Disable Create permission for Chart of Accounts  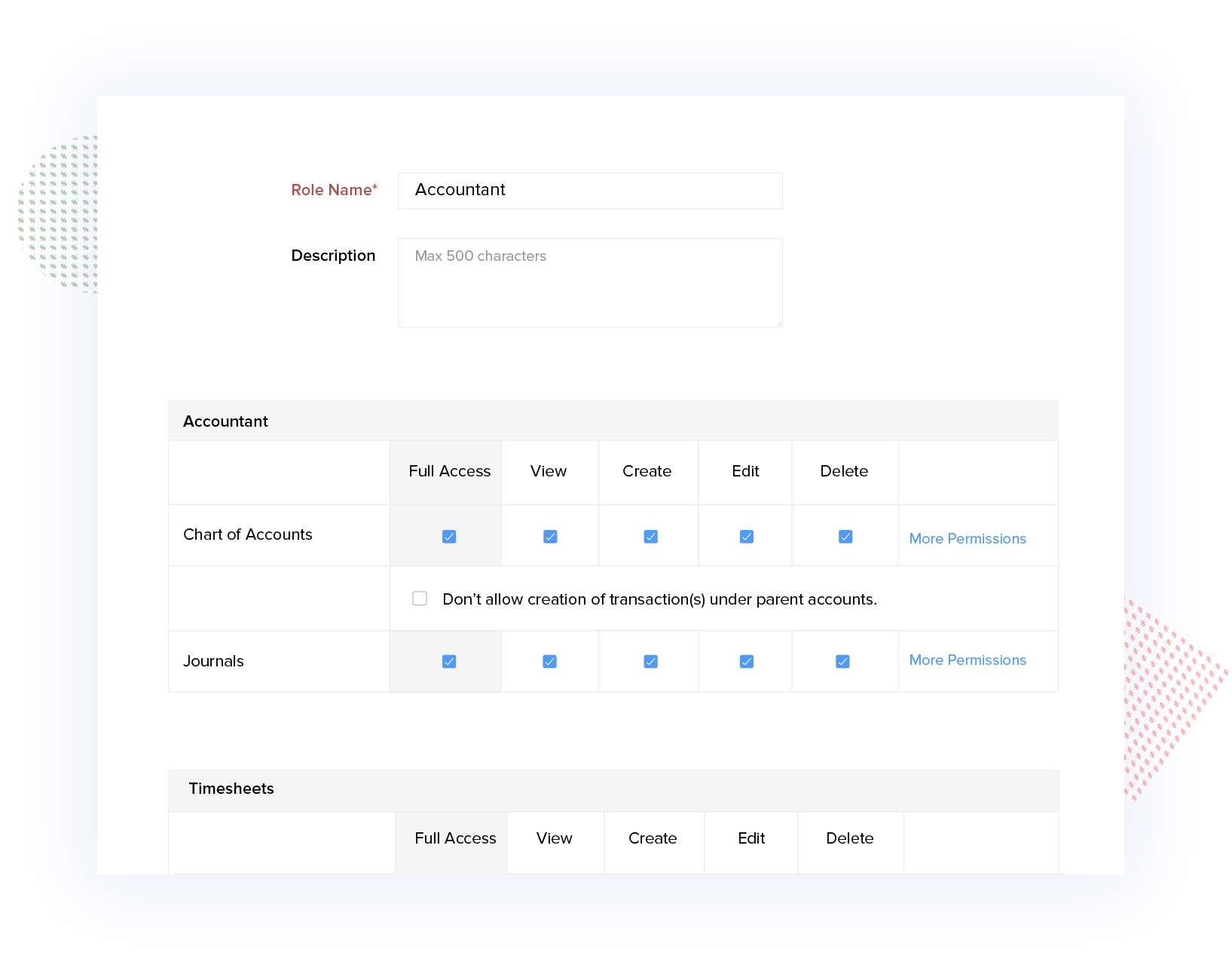[649, 536]
